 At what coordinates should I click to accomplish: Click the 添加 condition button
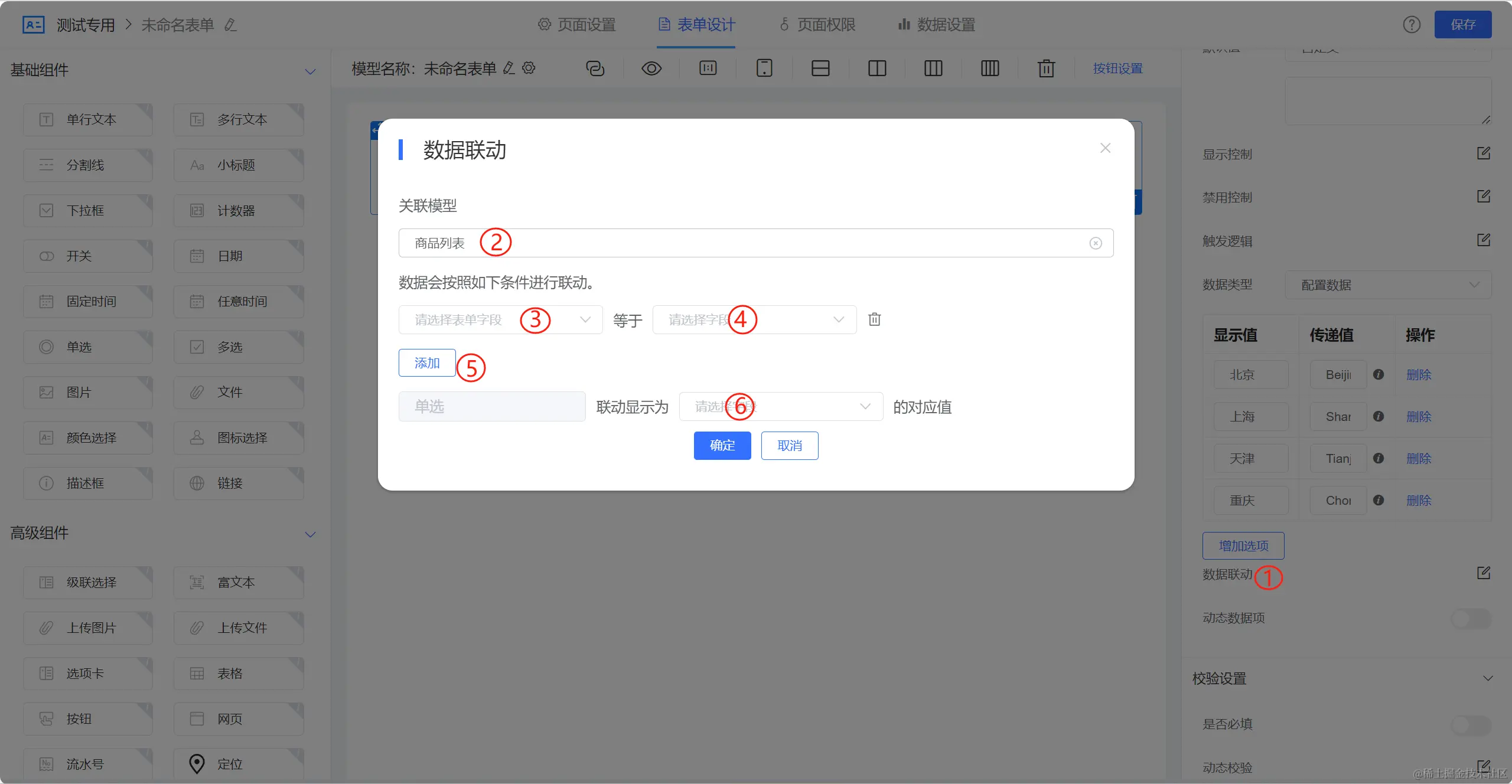click(426, 363)
